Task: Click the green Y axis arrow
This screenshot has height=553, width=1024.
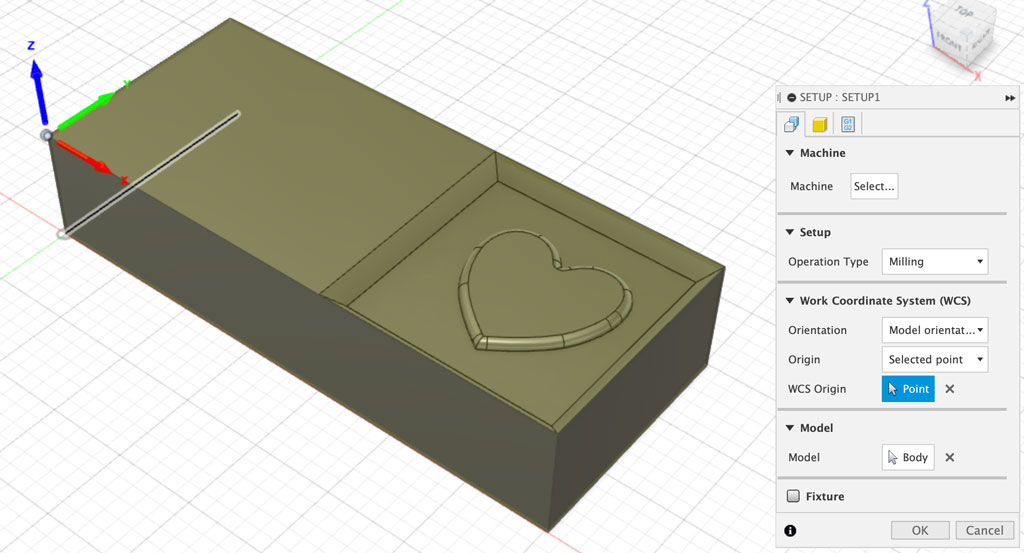Action: click(x=86, y=112)
